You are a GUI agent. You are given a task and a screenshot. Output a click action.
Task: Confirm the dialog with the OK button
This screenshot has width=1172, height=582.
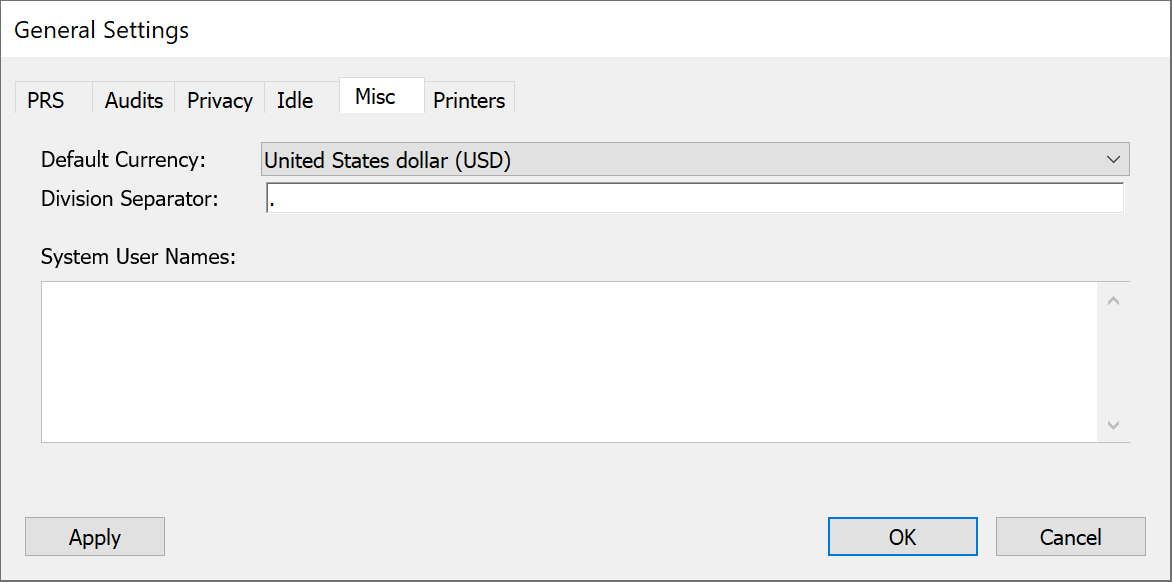(902, 536)
